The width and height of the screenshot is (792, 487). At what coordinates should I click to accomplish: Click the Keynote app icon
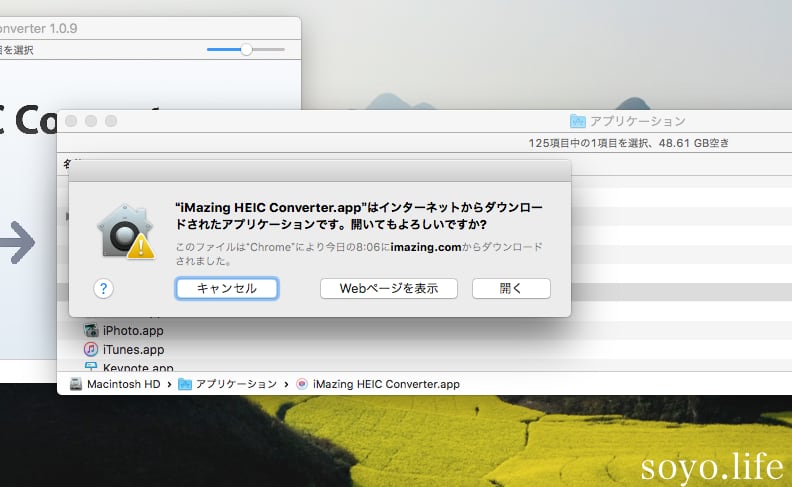91,366
